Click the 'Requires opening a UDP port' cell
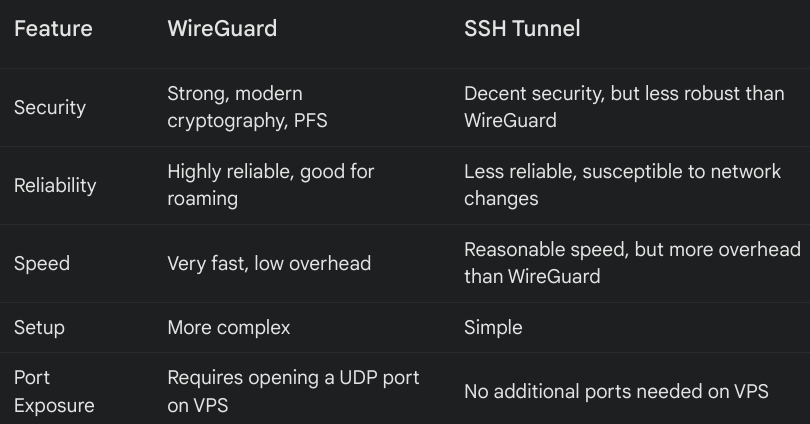 pyautogui.click(x=293, y=391)
